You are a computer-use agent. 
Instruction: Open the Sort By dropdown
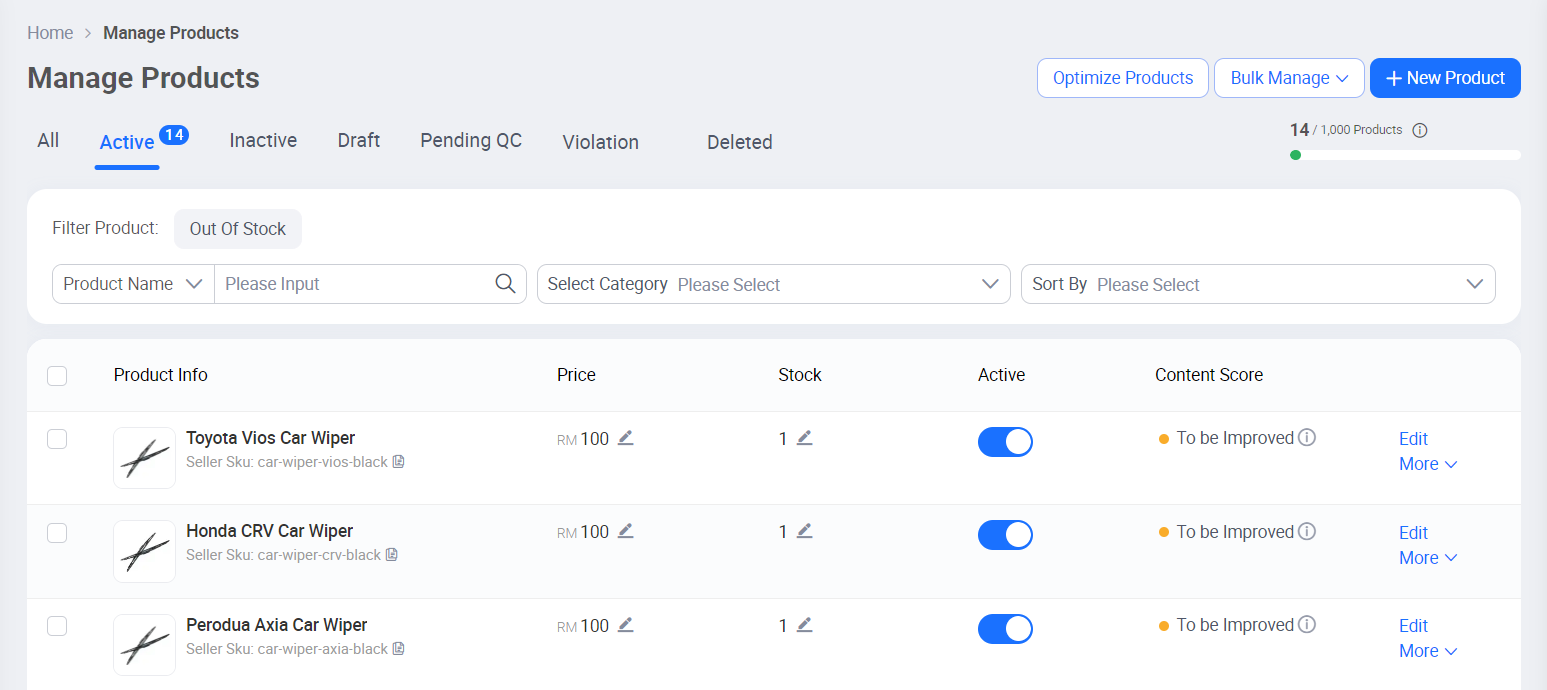pyautogui.click(x=1257, y=284)
